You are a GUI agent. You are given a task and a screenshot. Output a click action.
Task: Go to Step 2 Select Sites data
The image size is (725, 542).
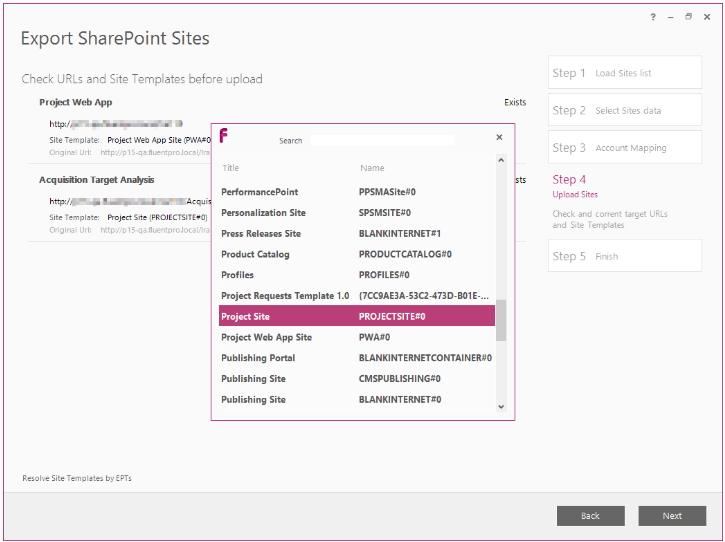click(625, 110)
